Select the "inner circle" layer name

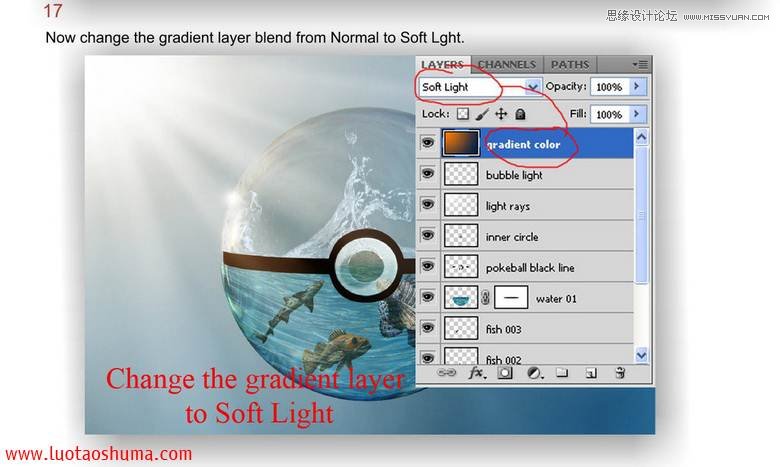pos(512,237)
